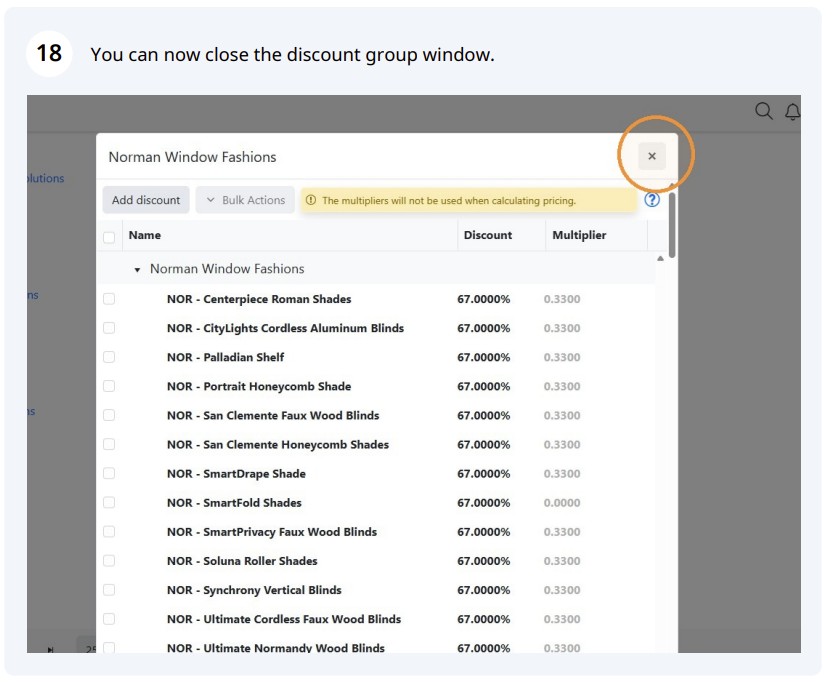Click the Norman Window Fashions dialog title
The image size is (834, 688).
tap(192, 157)
